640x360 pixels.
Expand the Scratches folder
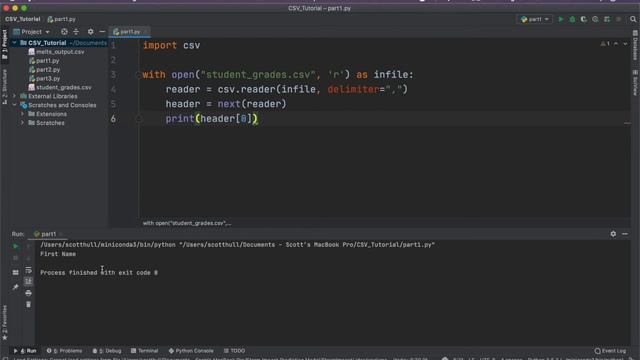click(x=22, y=123)
